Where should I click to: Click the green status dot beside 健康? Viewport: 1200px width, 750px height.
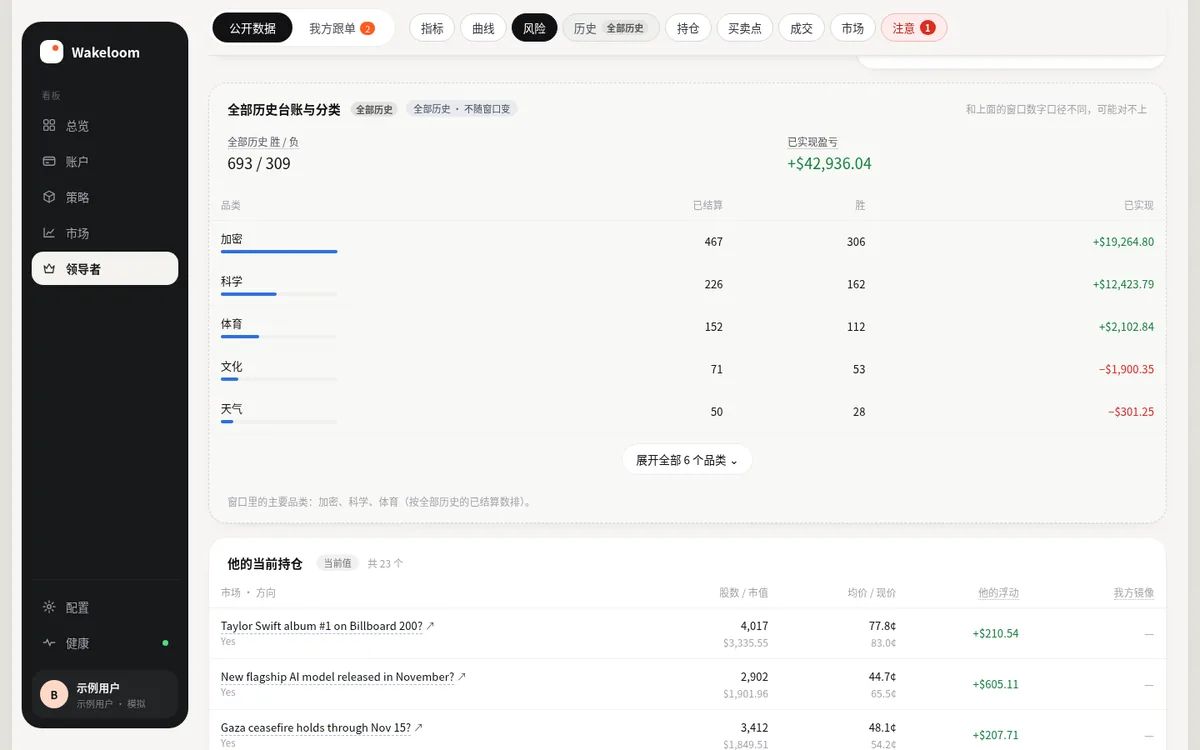tap(165, 643)
